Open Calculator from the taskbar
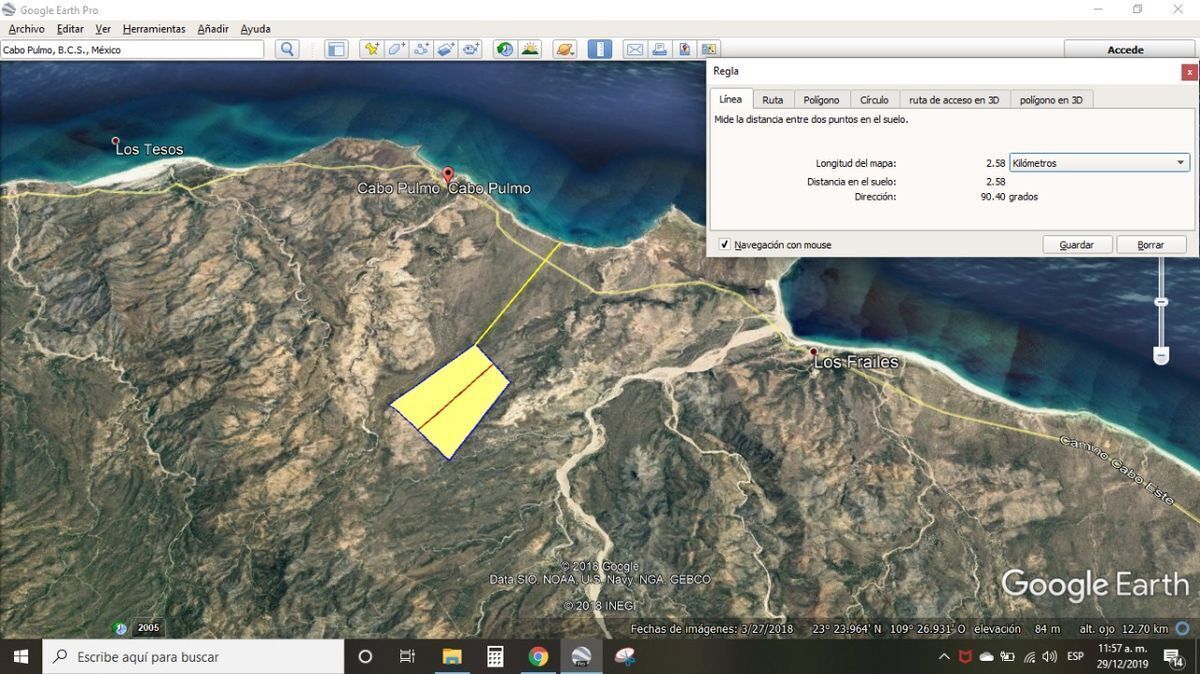Screen dimensions: 1200x674 click(495, 656)
